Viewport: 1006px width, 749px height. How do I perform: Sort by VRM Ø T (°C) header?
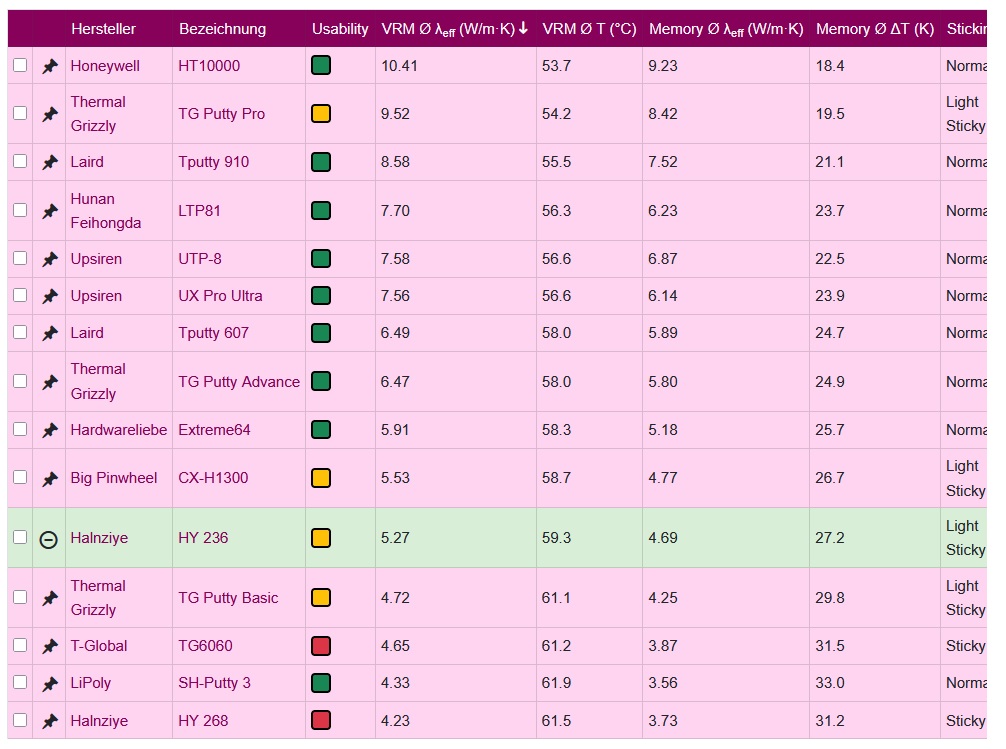click(589, 29)
